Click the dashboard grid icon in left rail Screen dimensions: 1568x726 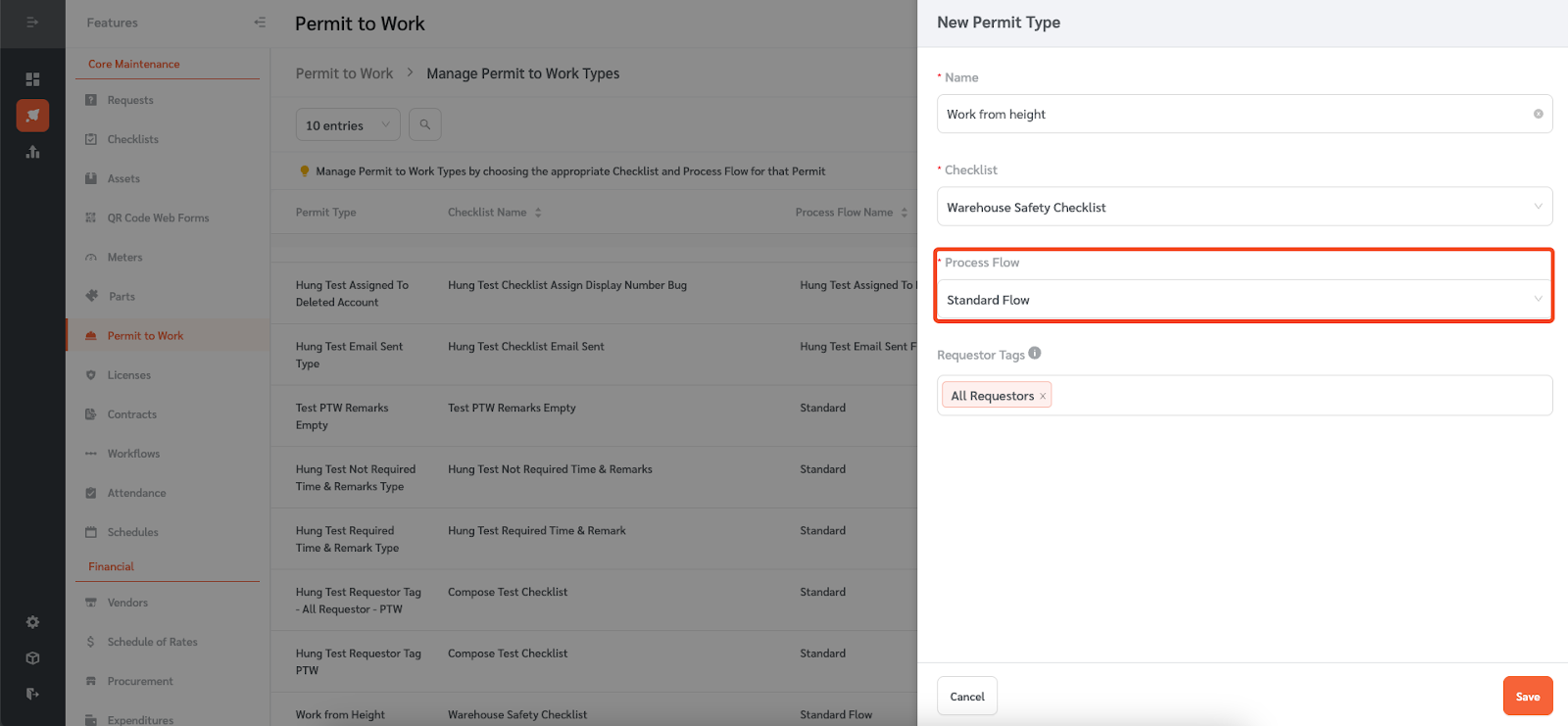click(32, 79)
